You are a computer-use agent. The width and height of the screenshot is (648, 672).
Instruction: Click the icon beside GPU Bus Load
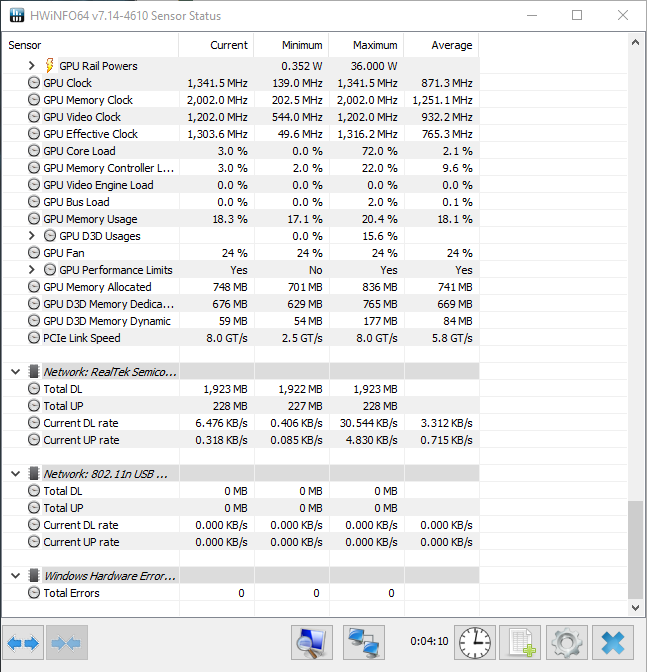click(34, 202)
